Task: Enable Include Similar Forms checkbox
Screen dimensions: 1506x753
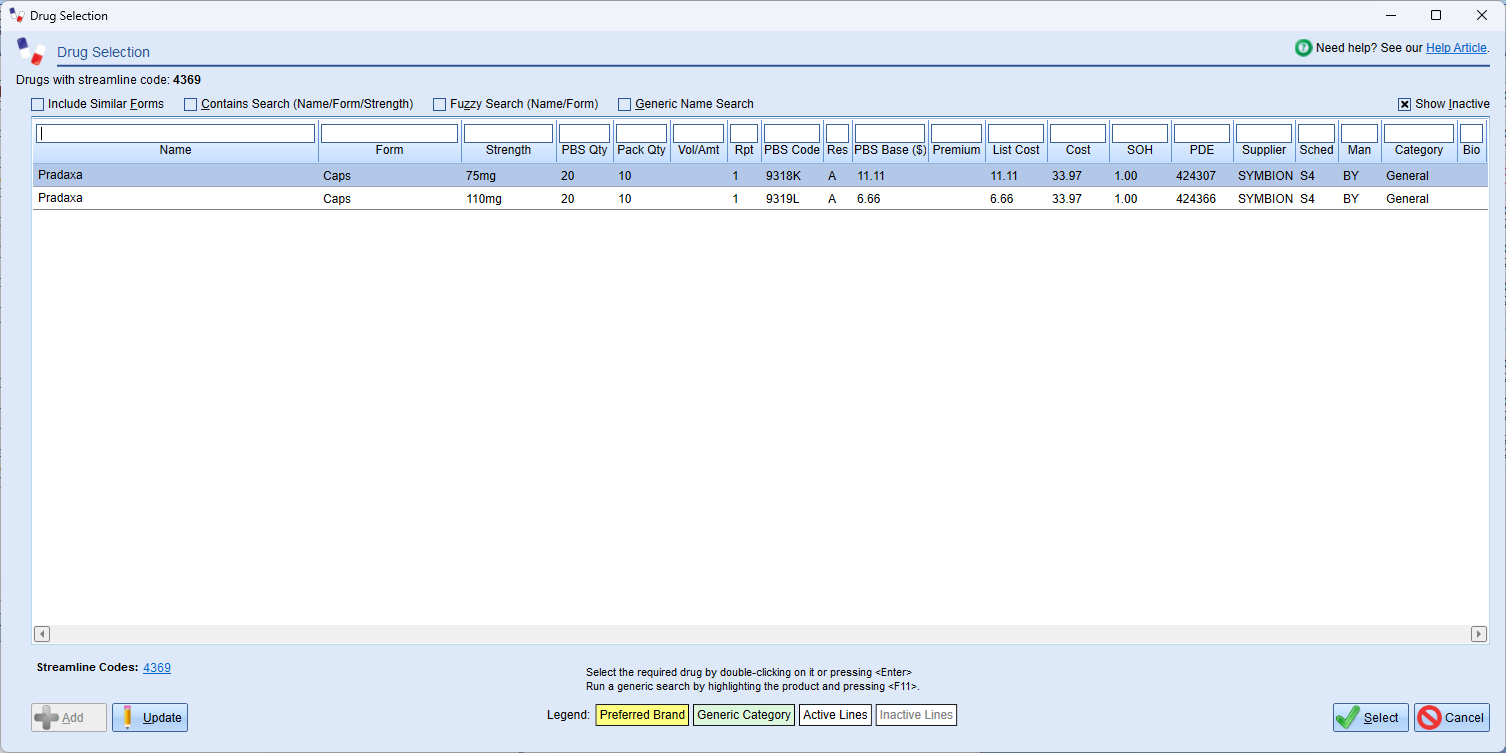Action: tap(38, 104)
